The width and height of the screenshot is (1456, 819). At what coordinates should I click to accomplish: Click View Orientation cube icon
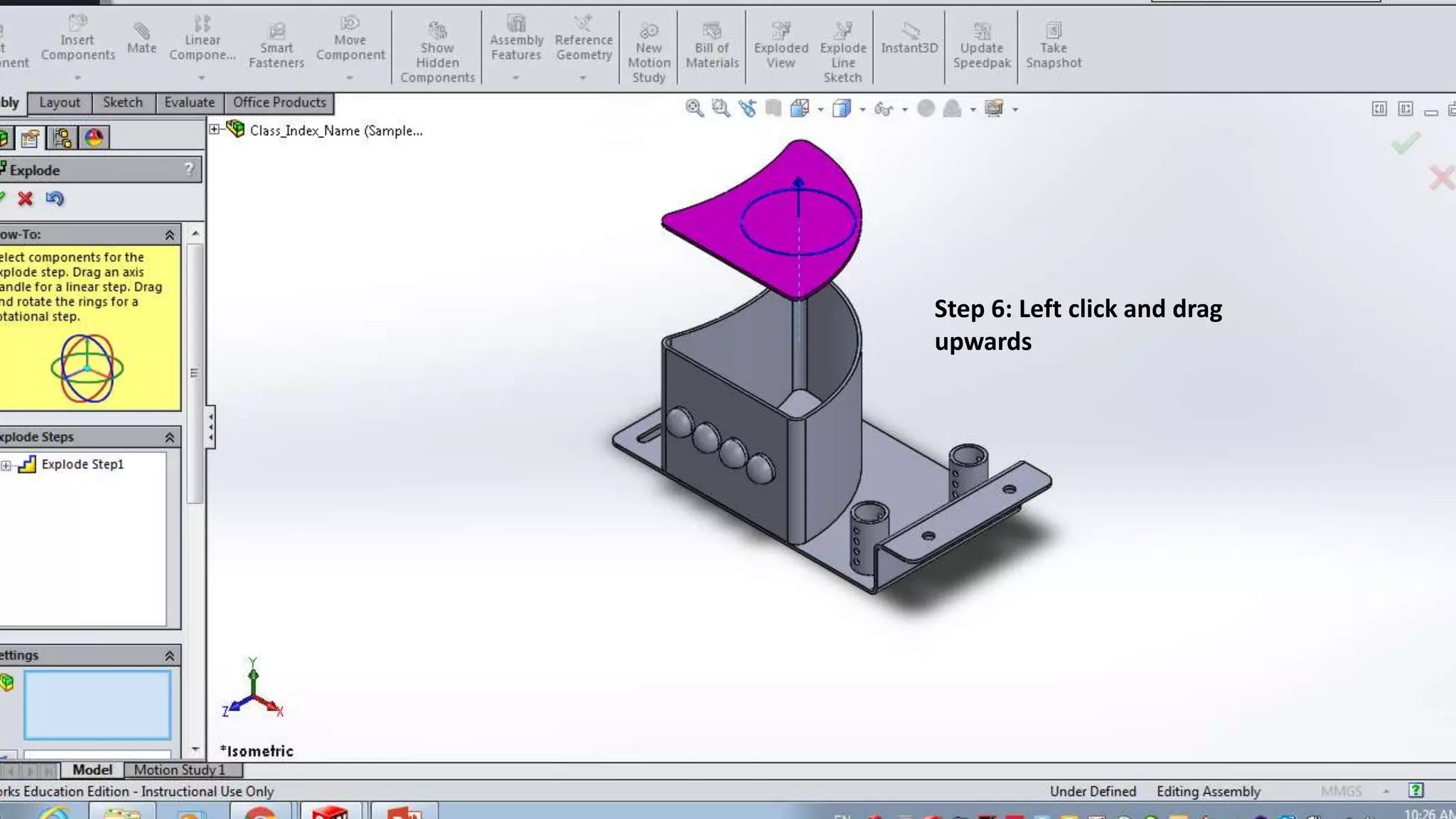pos(800,109)
